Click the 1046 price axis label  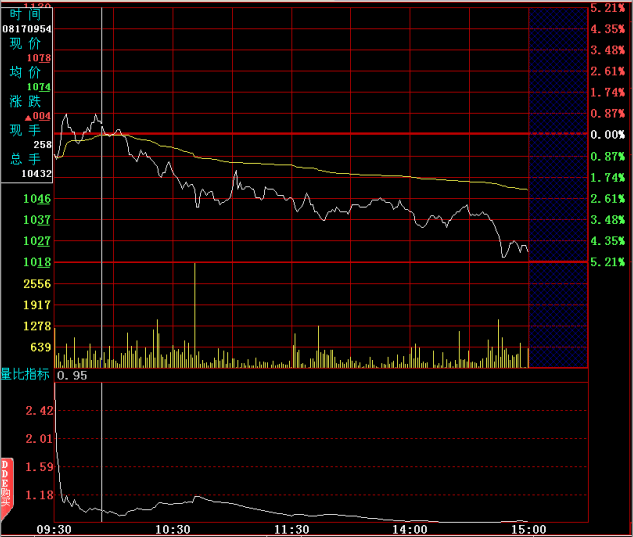(x=37, y=200)
